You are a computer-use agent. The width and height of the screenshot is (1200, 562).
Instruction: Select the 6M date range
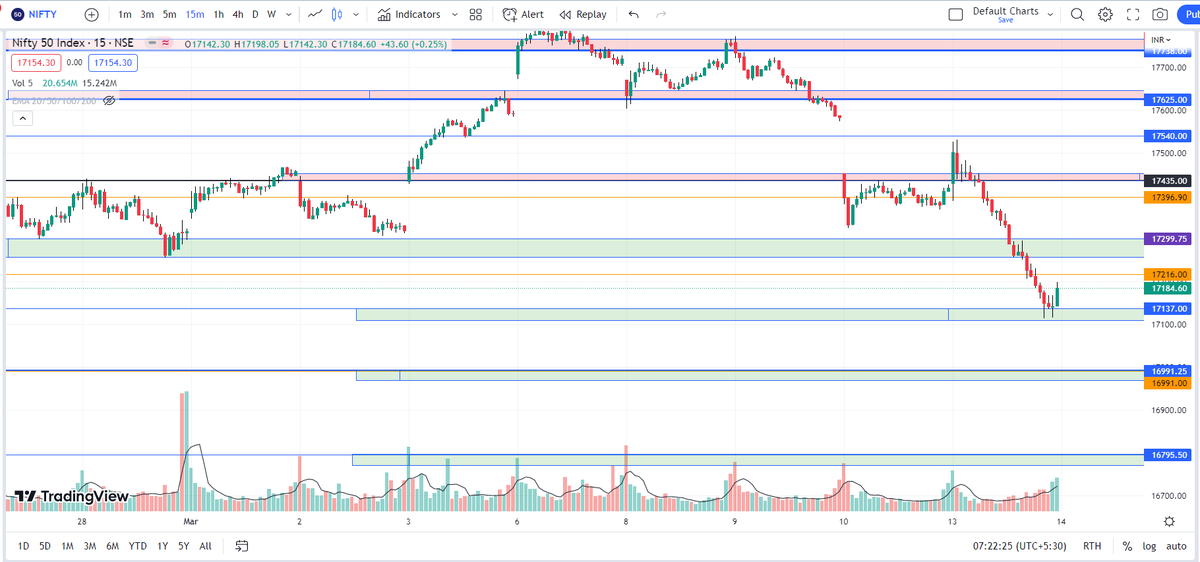click(113, 546)
